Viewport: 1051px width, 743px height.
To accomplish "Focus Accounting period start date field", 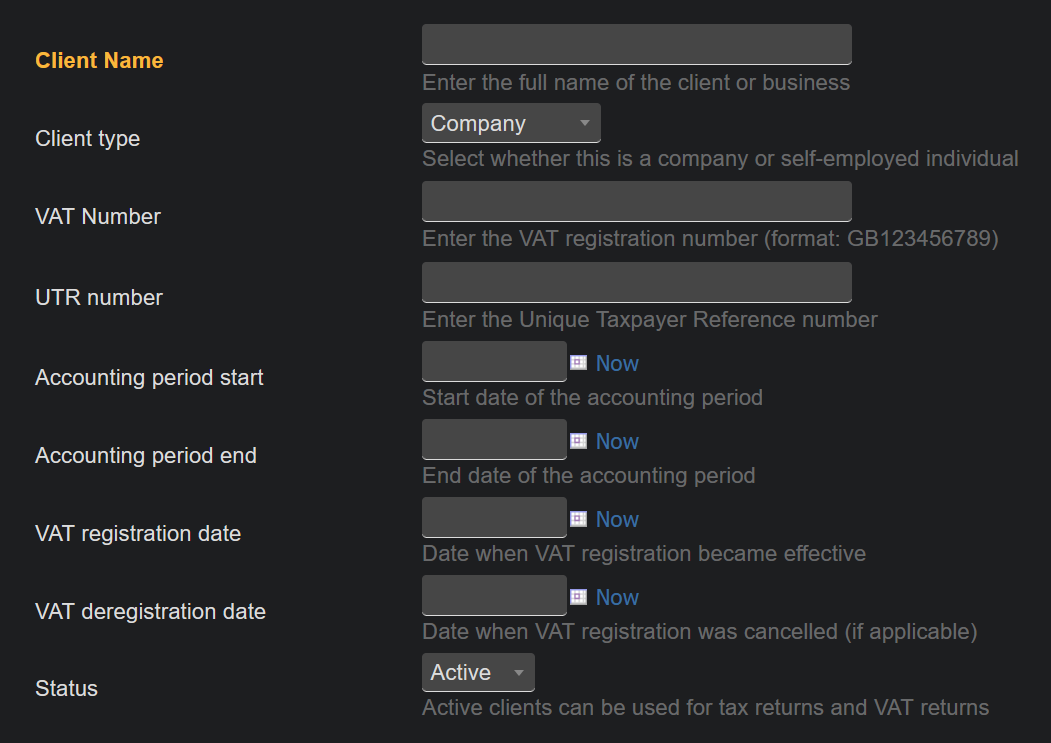I will pos(494,361).
